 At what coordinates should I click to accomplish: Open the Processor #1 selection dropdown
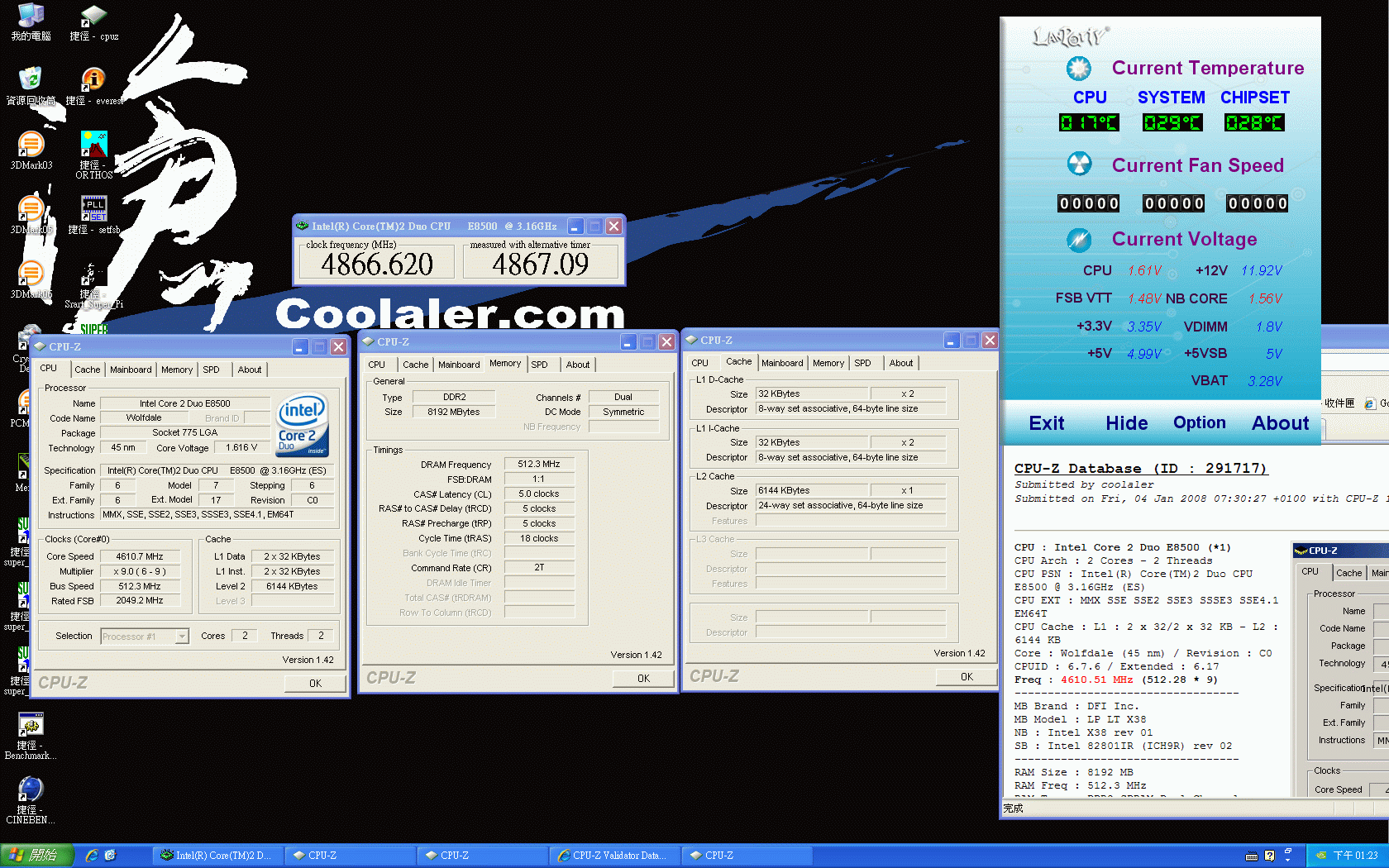(x=145, y=636)
